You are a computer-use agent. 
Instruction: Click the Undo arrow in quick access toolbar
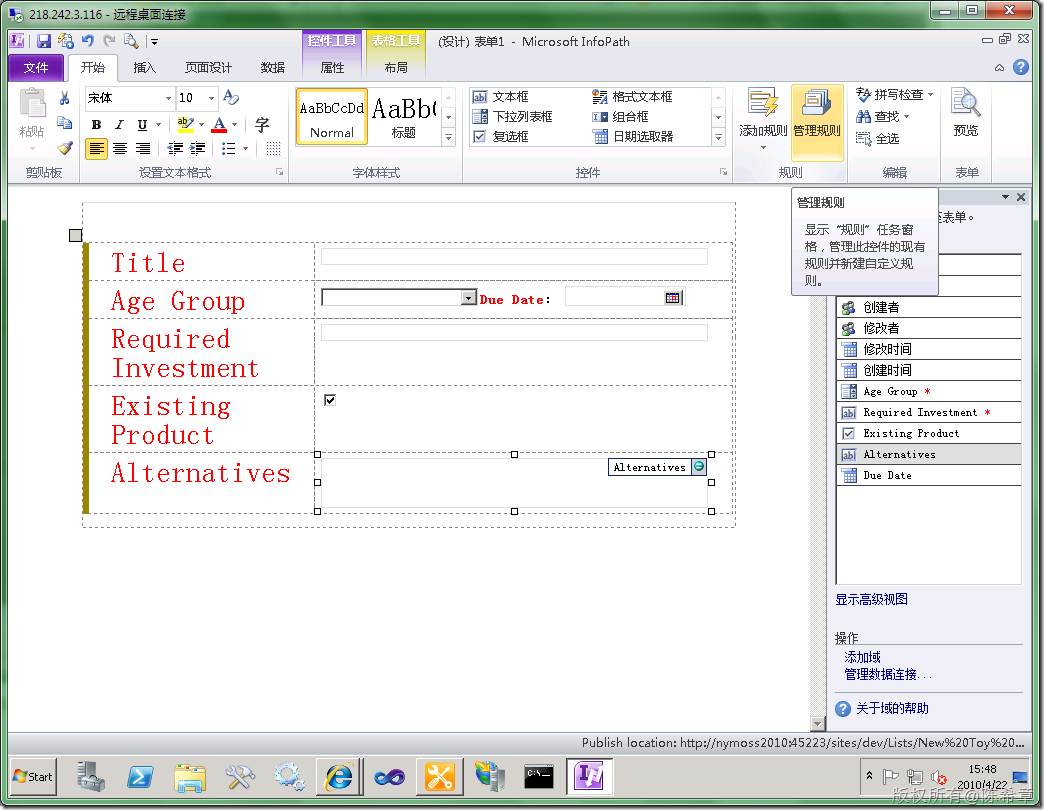[88, 41]
